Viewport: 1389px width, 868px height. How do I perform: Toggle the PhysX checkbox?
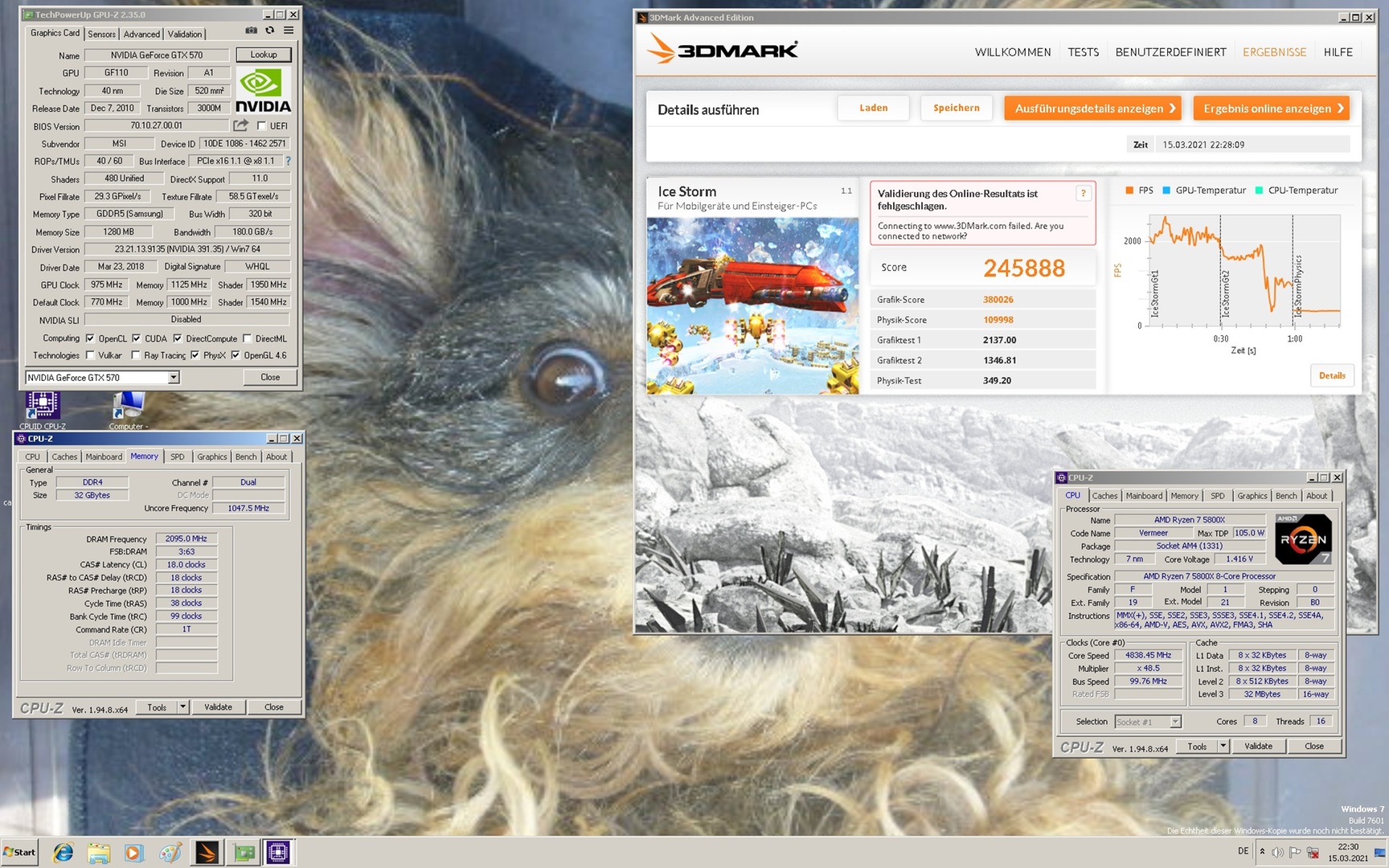click(x=195, y=355)
